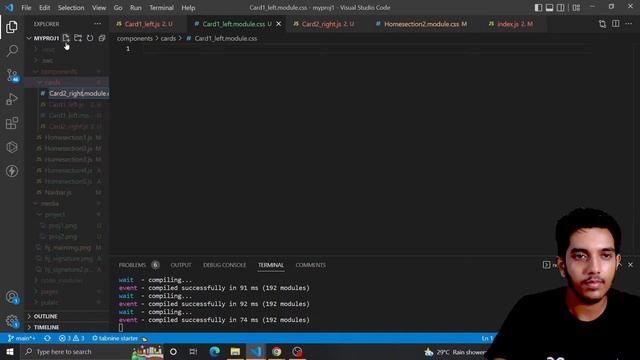
Task: Switch to Card1_left.js editor tab
Action: tap(148, 24)
